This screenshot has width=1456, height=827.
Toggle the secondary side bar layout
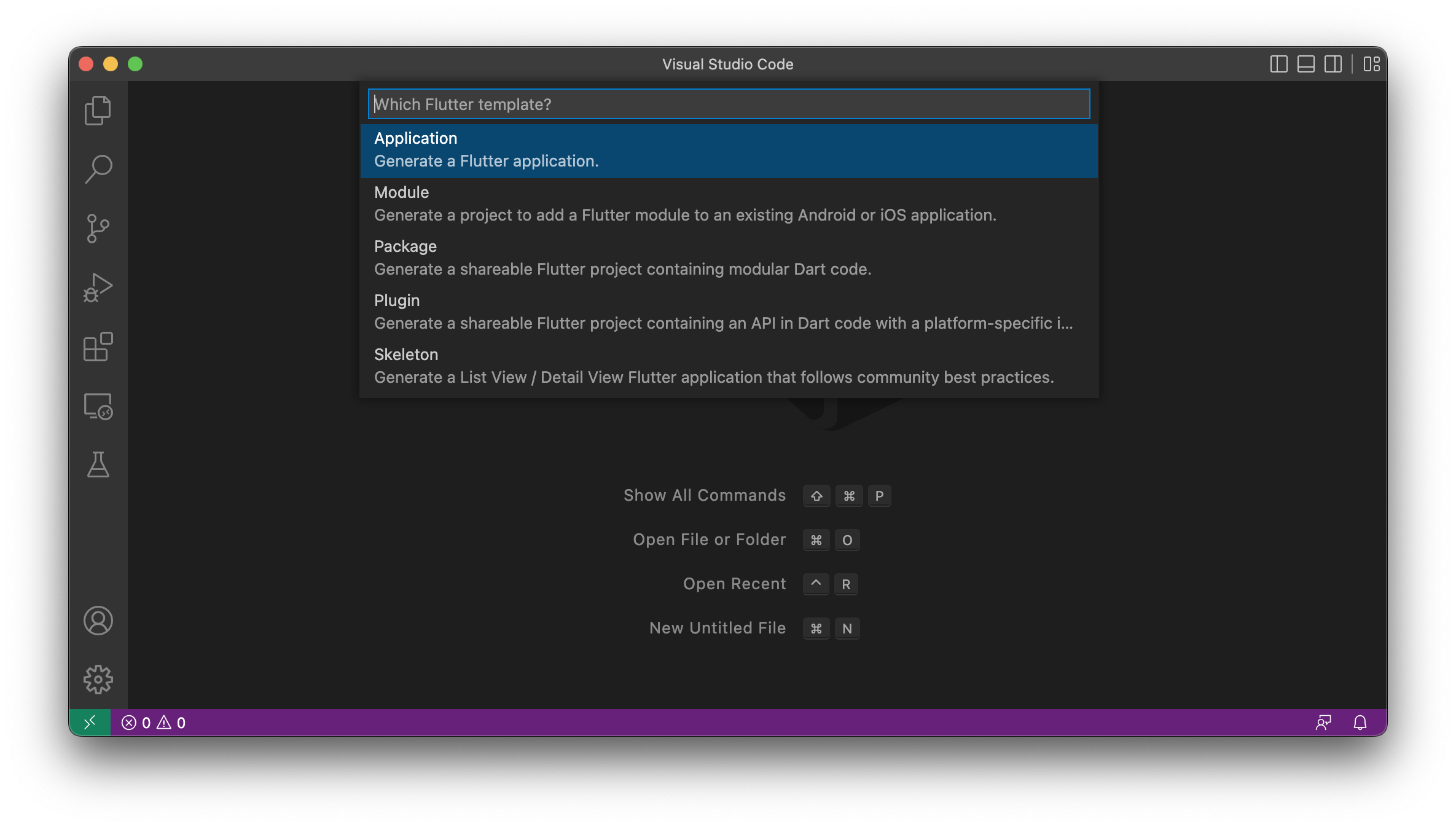1333,64
